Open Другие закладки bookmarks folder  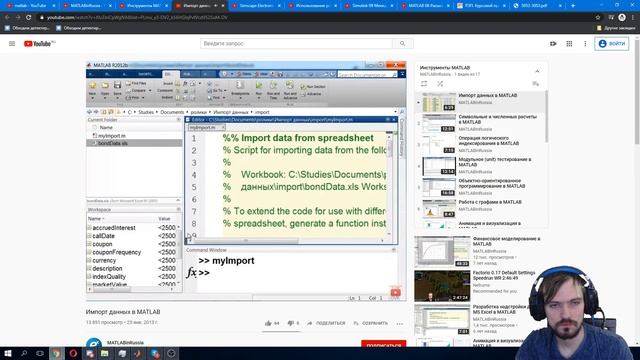pyautogui.click(x=616, y=28)
